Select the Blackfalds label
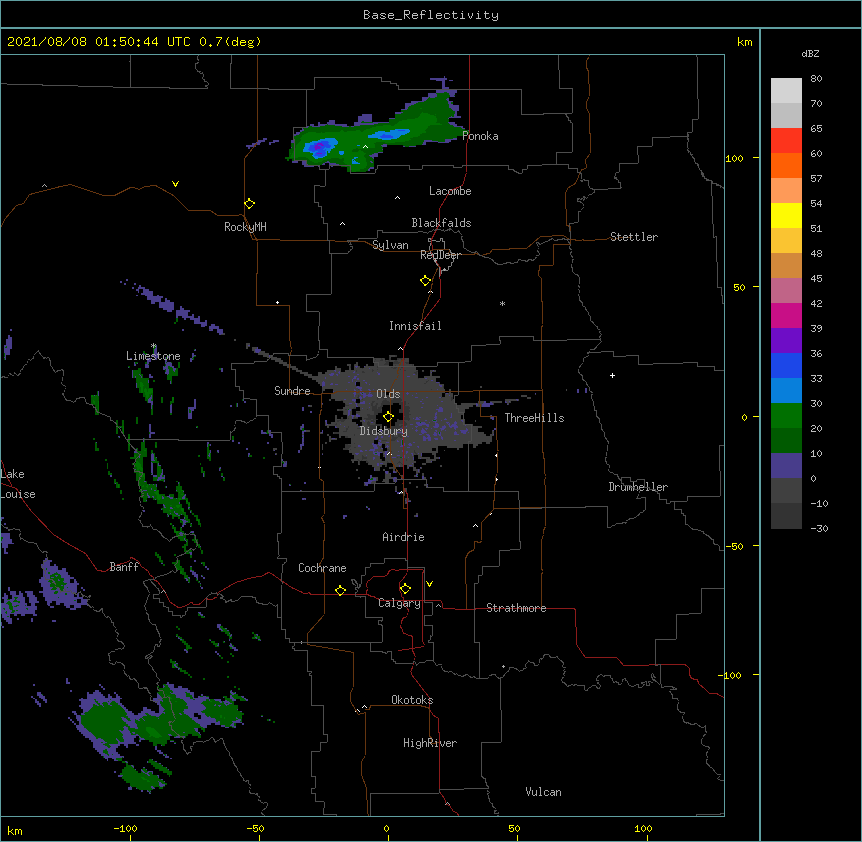This screenshot has height=842, width=862. tap(441, 223)
